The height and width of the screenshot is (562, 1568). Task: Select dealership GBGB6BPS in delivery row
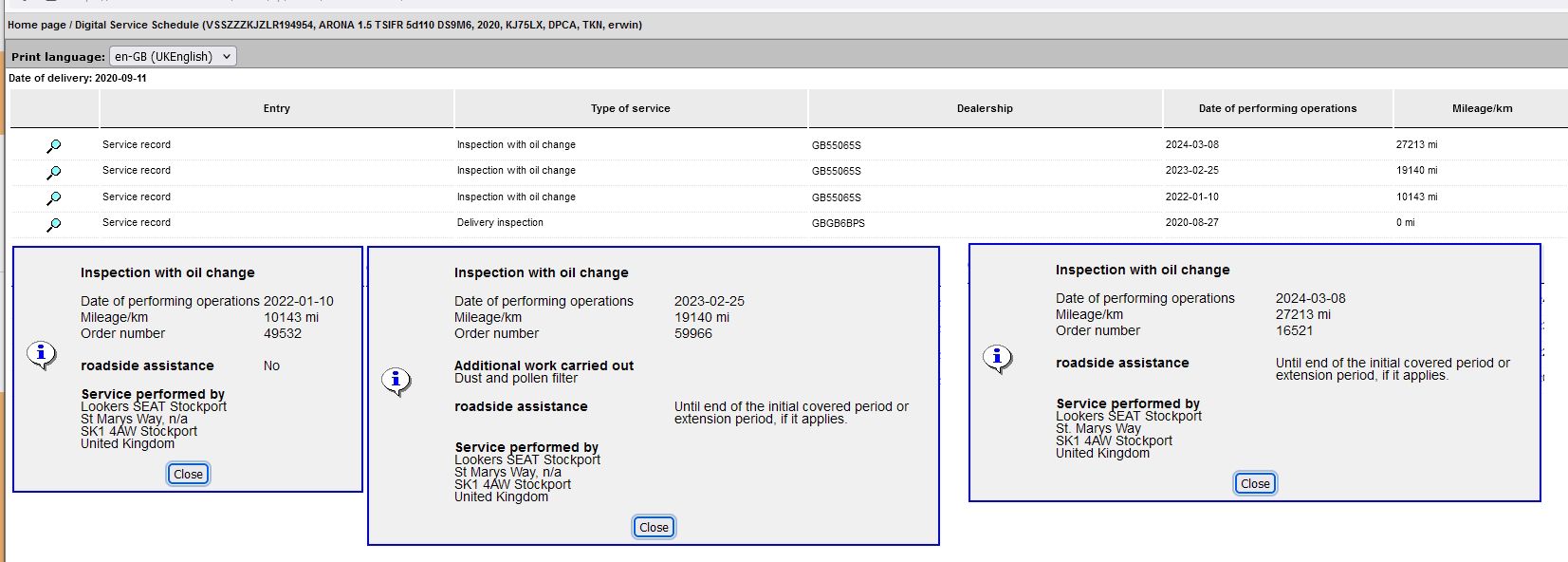click(x=838, y=223)
